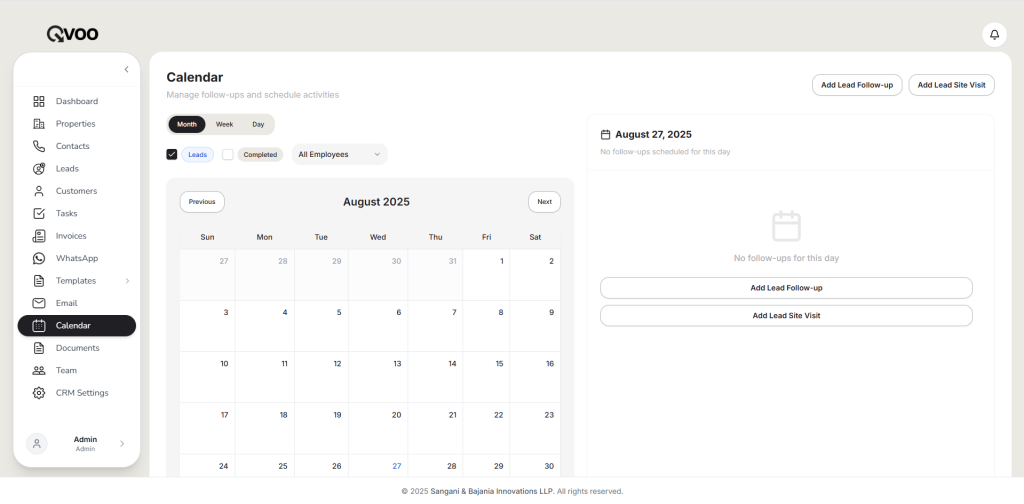The image size is (1024, 504).
Task: Click the Dashboard grid icon in sidebar
Action: pos(39,101)
